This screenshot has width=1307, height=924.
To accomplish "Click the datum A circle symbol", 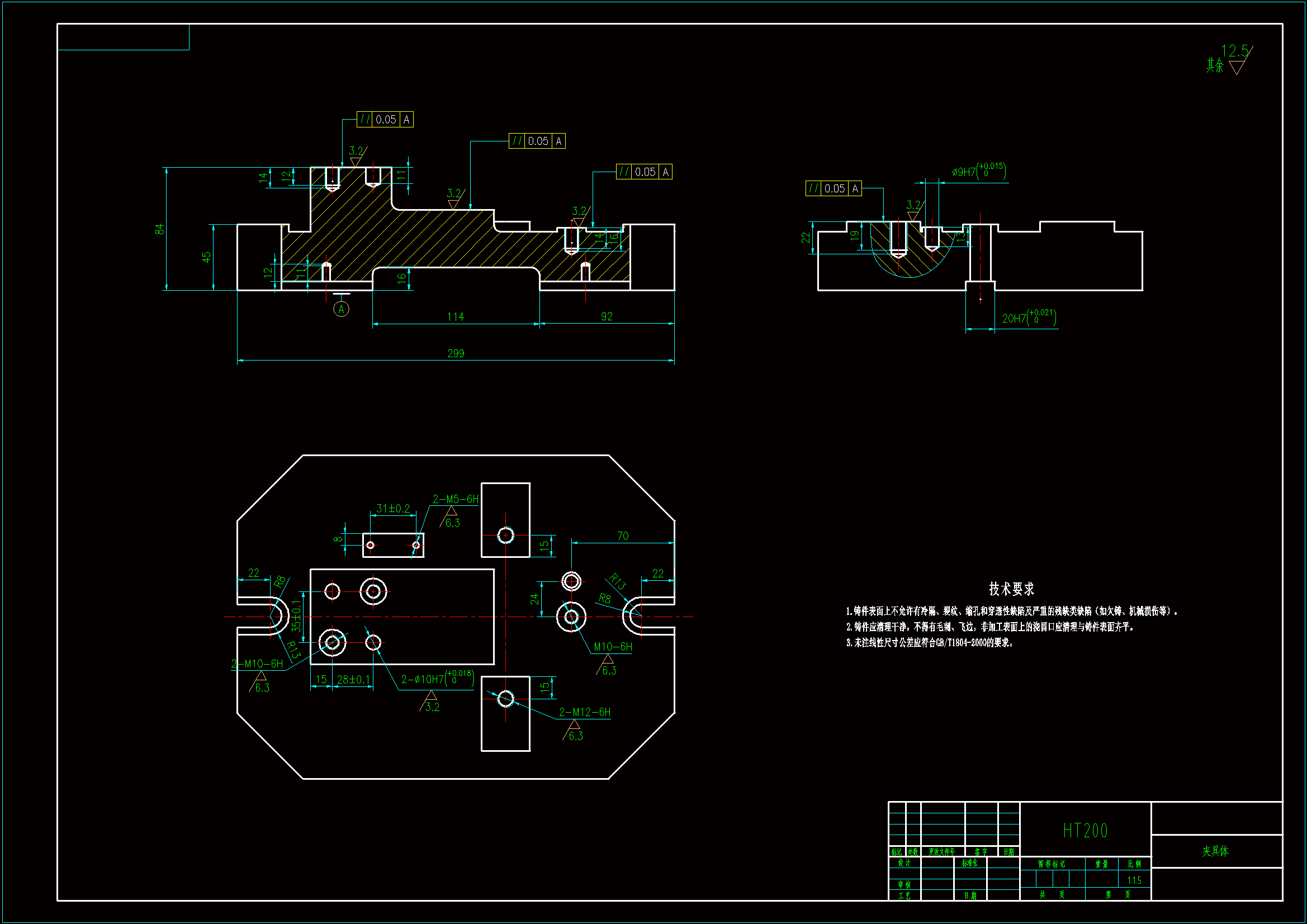I will click(x=341, y=309).
